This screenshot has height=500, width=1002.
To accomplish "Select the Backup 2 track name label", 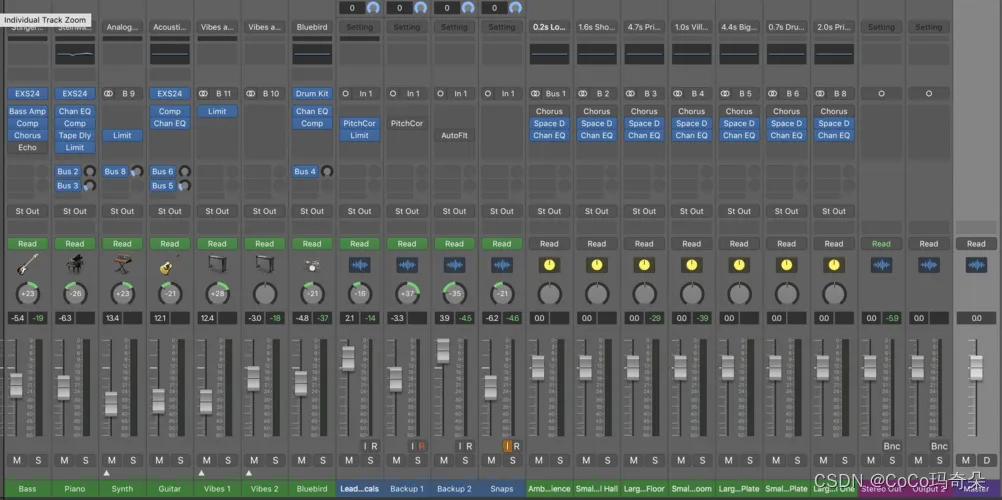I will [454, 488].
